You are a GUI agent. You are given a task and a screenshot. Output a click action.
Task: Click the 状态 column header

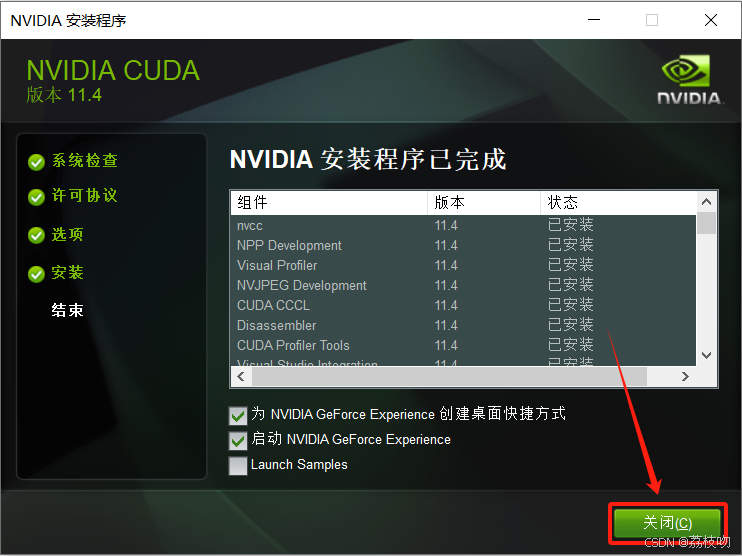coord(618,203)
